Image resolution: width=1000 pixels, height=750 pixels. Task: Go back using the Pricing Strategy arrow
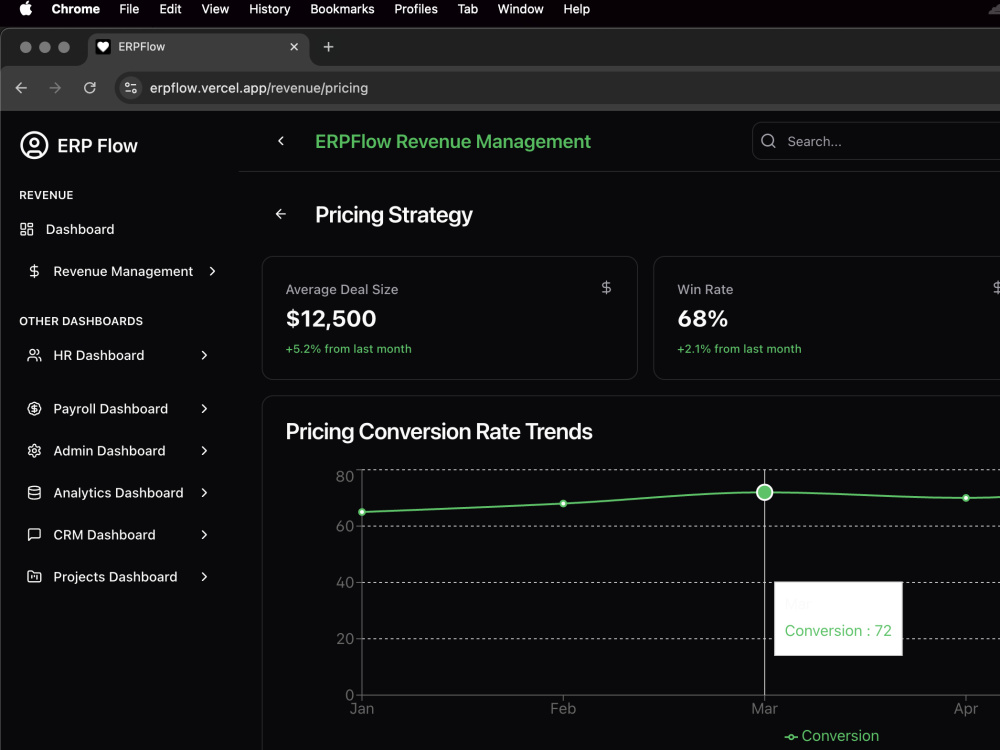point(281,214)
